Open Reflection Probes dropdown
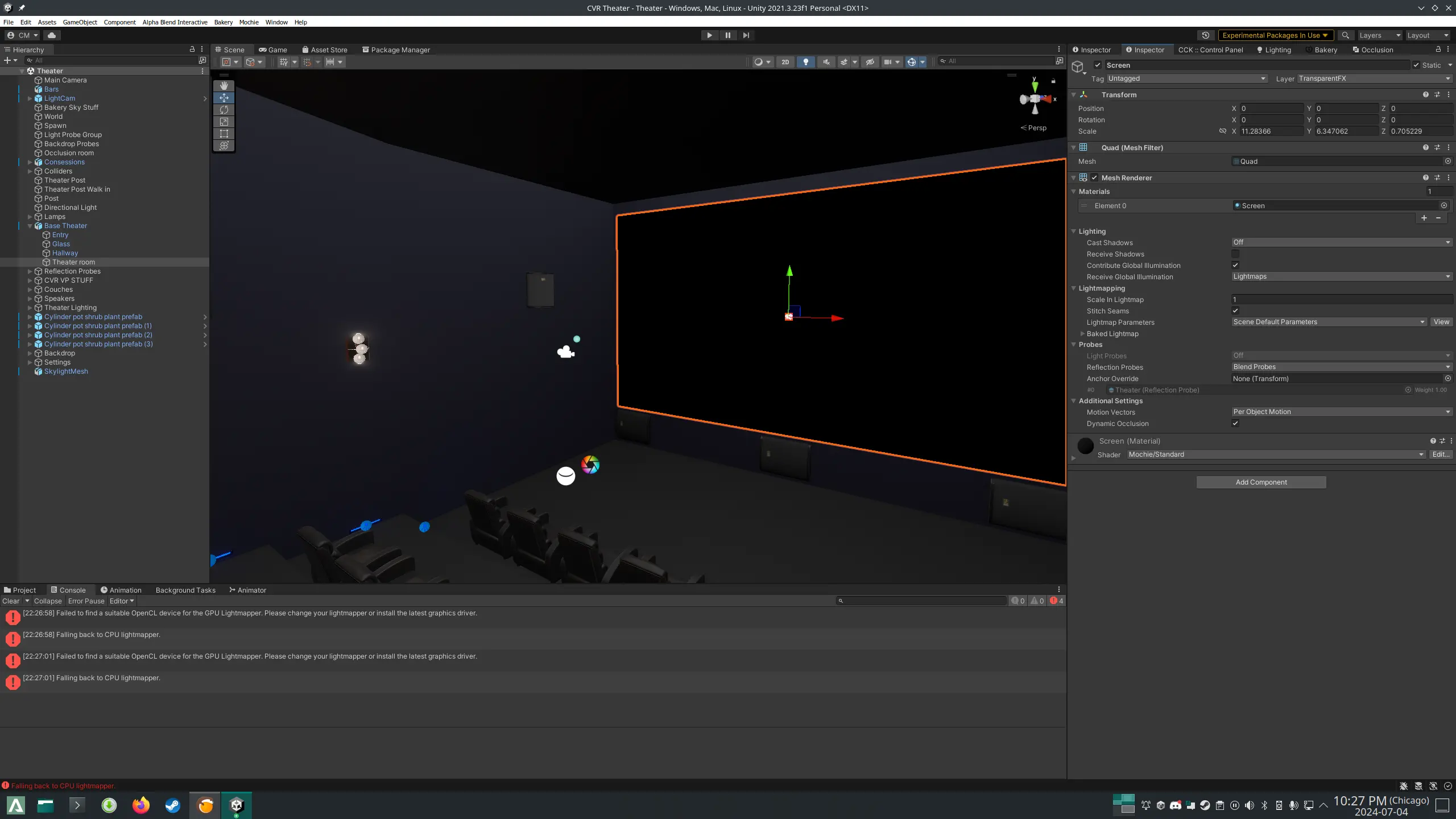1456x819 pixels. [1342, 367]
